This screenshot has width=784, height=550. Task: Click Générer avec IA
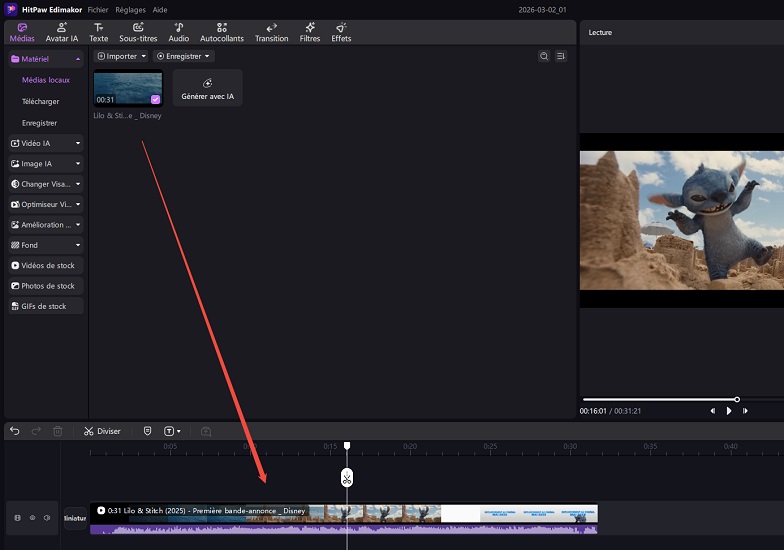click(x=208, y=88)
